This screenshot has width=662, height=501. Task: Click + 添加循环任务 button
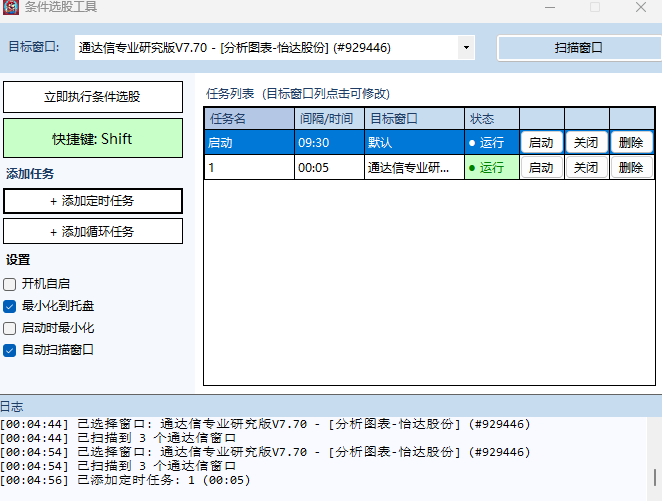pos(93,231)
